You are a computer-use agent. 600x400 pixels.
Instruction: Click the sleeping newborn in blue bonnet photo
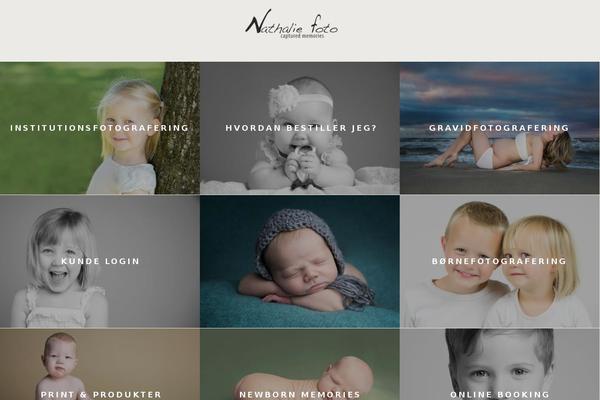(x=300, y=261)
